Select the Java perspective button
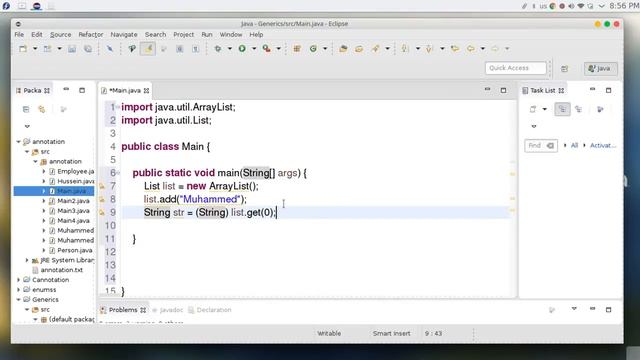 tap(600, 69)
